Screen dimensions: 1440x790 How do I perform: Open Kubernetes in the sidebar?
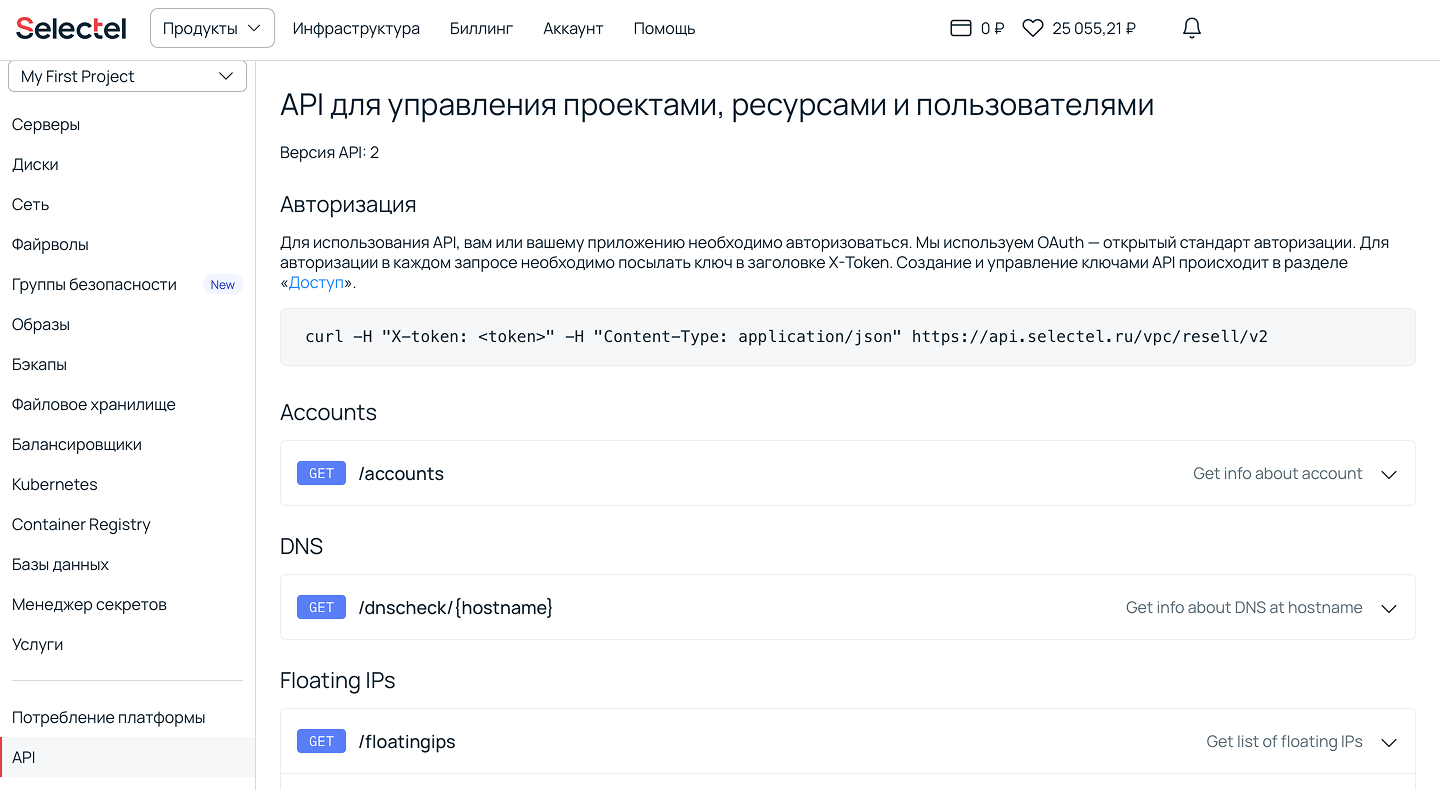click(55, 484)
